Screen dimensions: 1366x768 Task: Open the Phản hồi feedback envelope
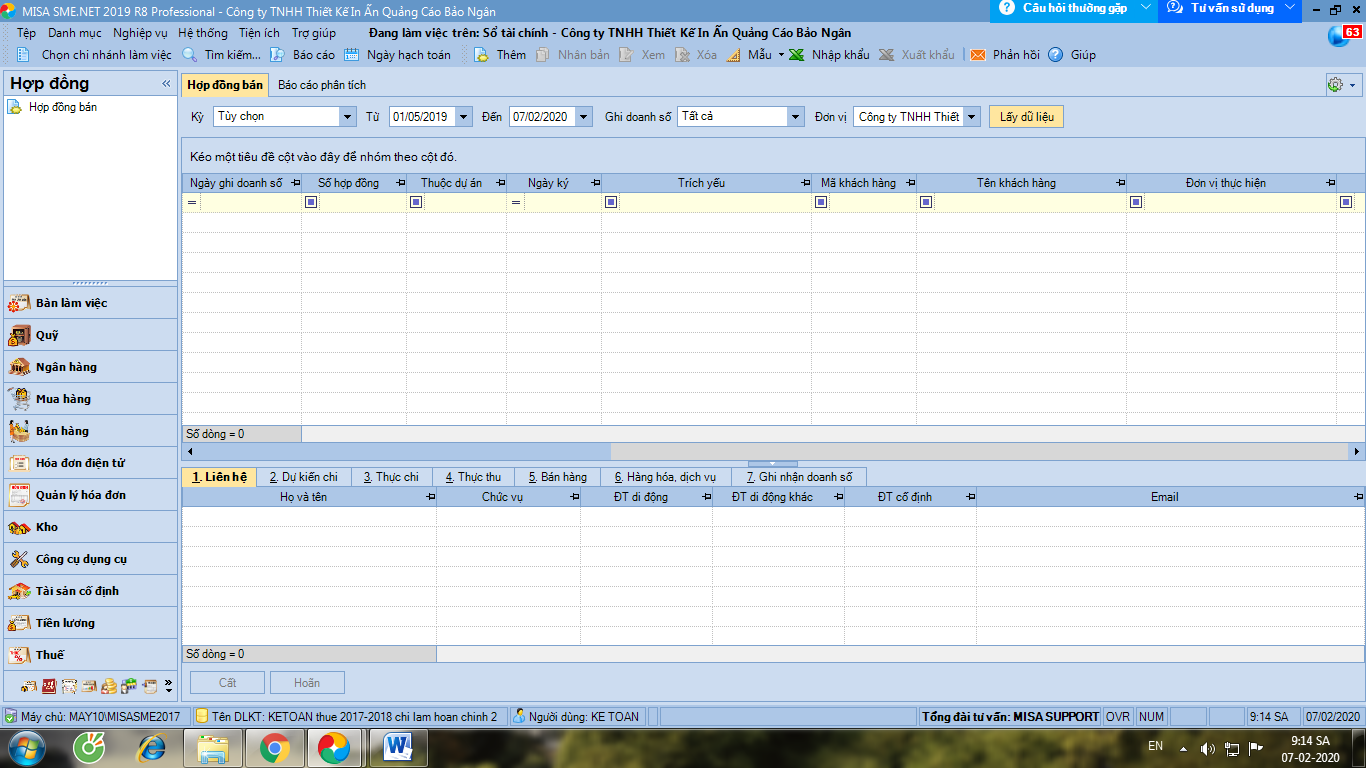tap(977, 55)
